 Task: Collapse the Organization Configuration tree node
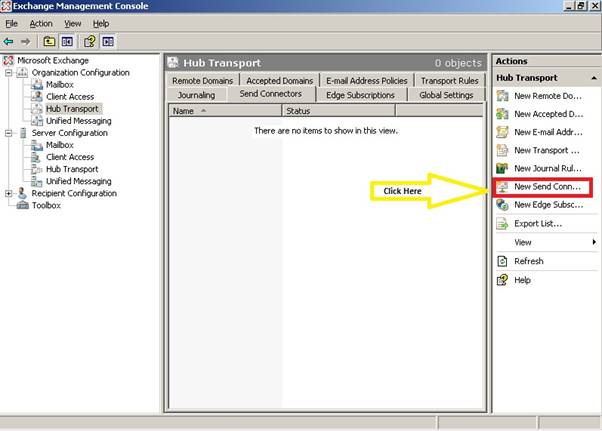(x=8, y=73)
